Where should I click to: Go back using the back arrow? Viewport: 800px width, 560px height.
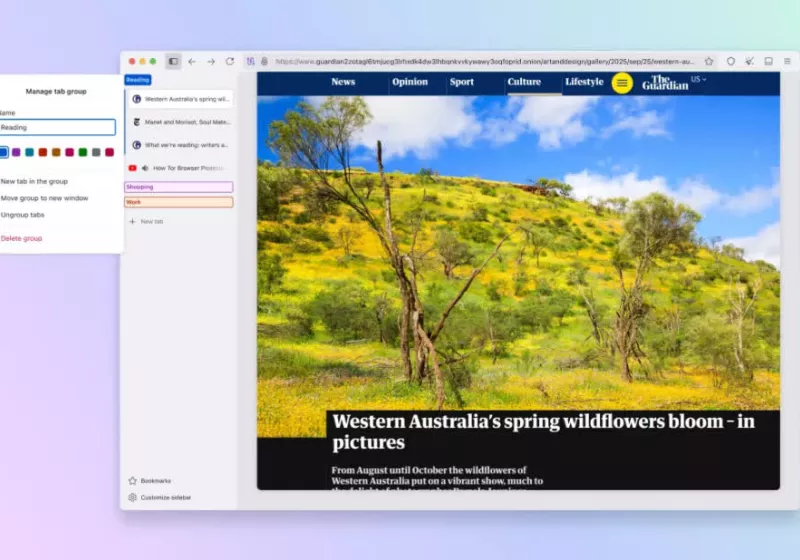pyautogui.click(x=192, y=62)
